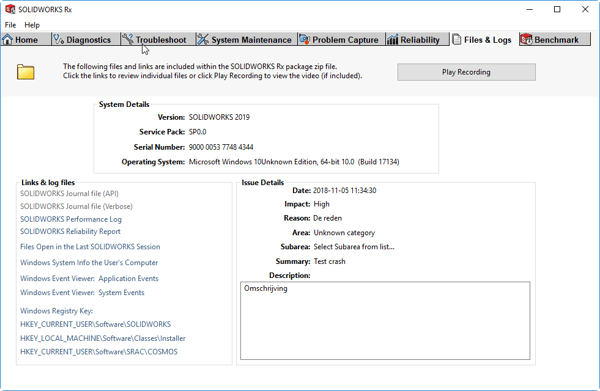Go to the Troubleshoot tab label

(161, 40)
